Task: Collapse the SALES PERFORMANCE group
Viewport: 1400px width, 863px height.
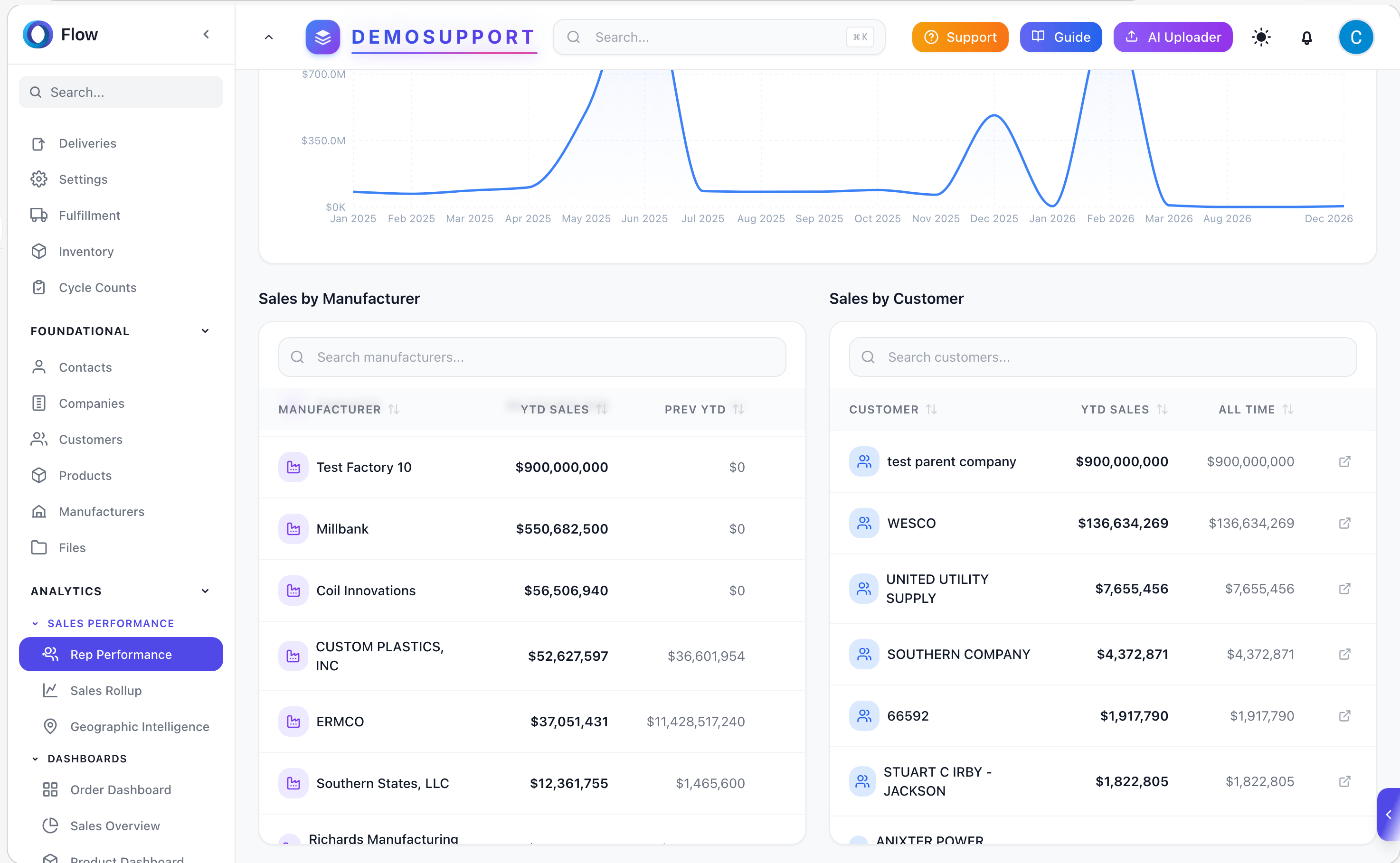Action: (x=36, y=623)
